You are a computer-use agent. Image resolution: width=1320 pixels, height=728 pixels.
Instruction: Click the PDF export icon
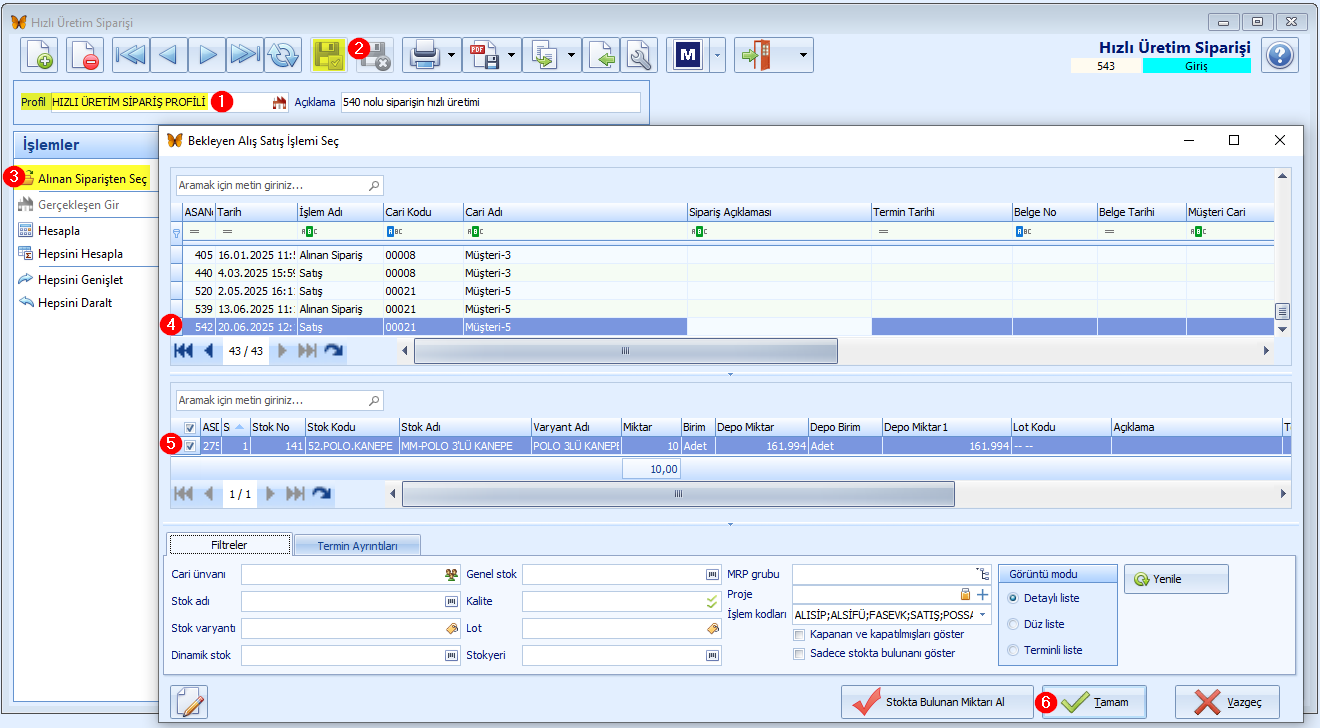tap(484, 55)
